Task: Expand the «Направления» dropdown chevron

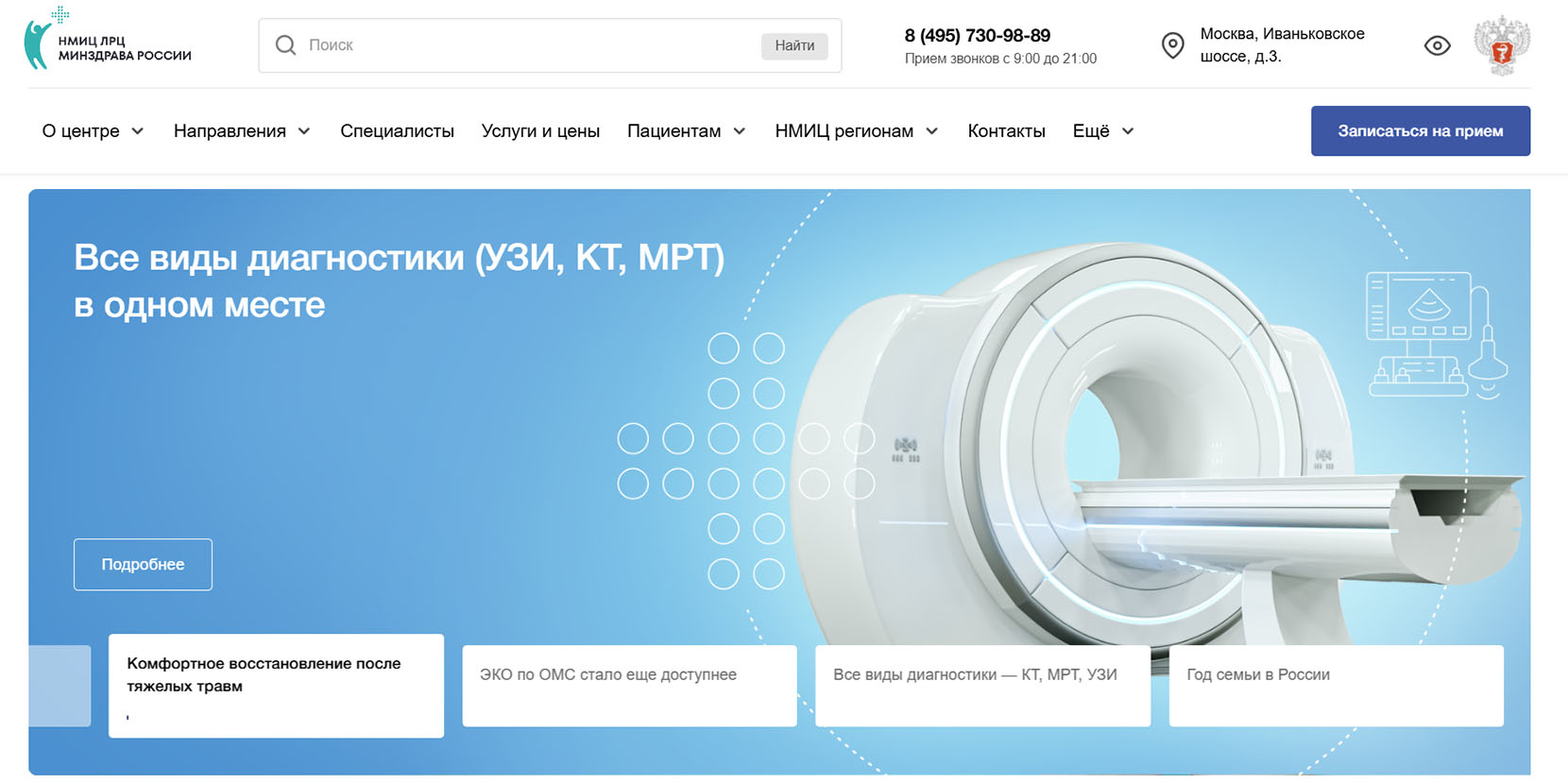Action: 304,131
